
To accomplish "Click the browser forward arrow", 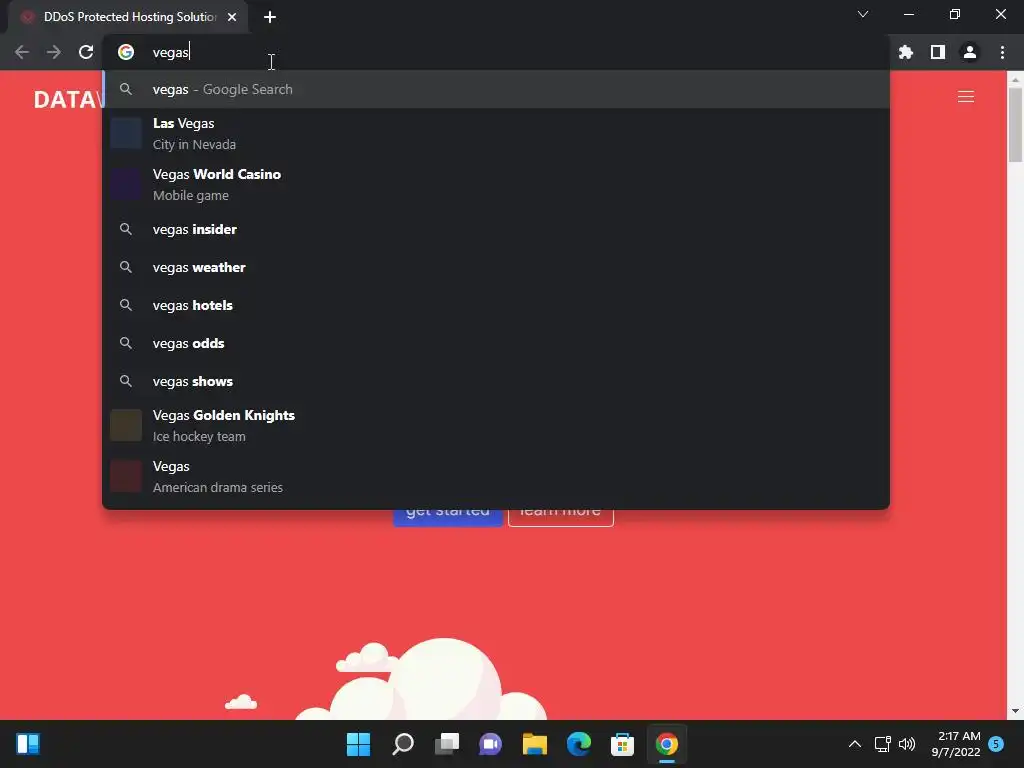I will click(x=54, y=52).
